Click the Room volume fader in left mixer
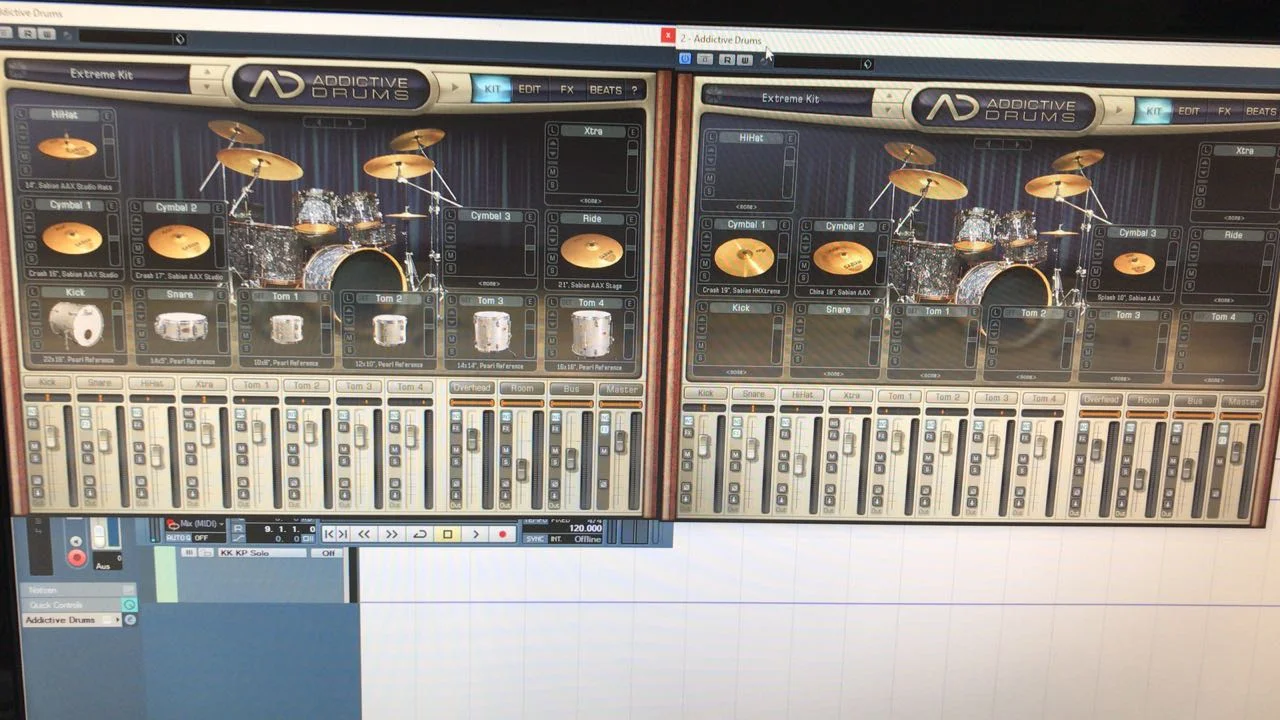 pyautogui.click(x=521, y=469)
